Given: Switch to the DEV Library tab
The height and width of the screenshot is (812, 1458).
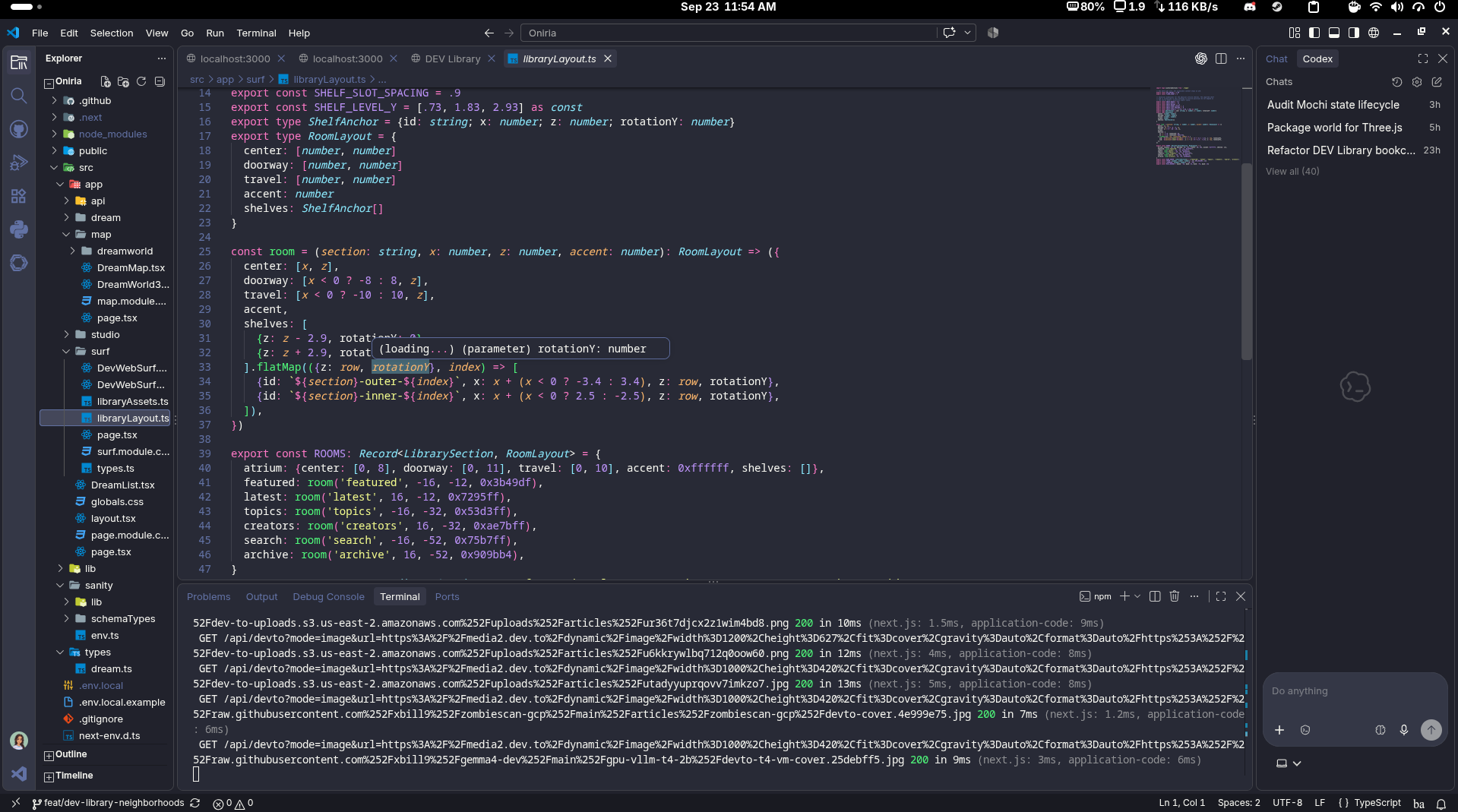Looking at the screenshot, I should pos(452,58).
